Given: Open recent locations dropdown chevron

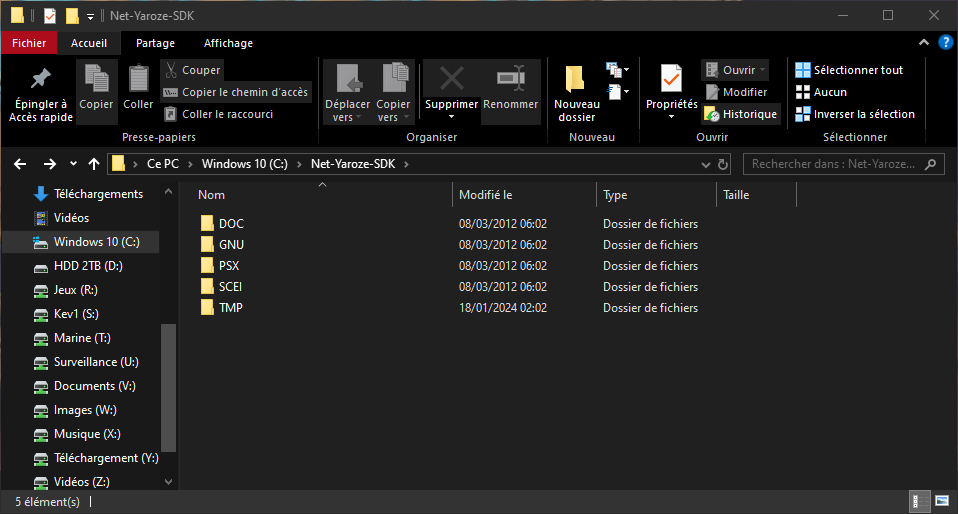Looking at the screenshot, I should (x=73, y=164).
